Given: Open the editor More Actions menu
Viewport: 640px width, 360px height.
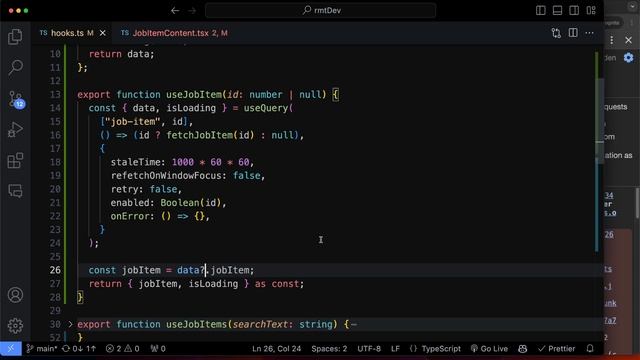Looking at the screenshot, I should pyautogui.click(x=589, y=33).
